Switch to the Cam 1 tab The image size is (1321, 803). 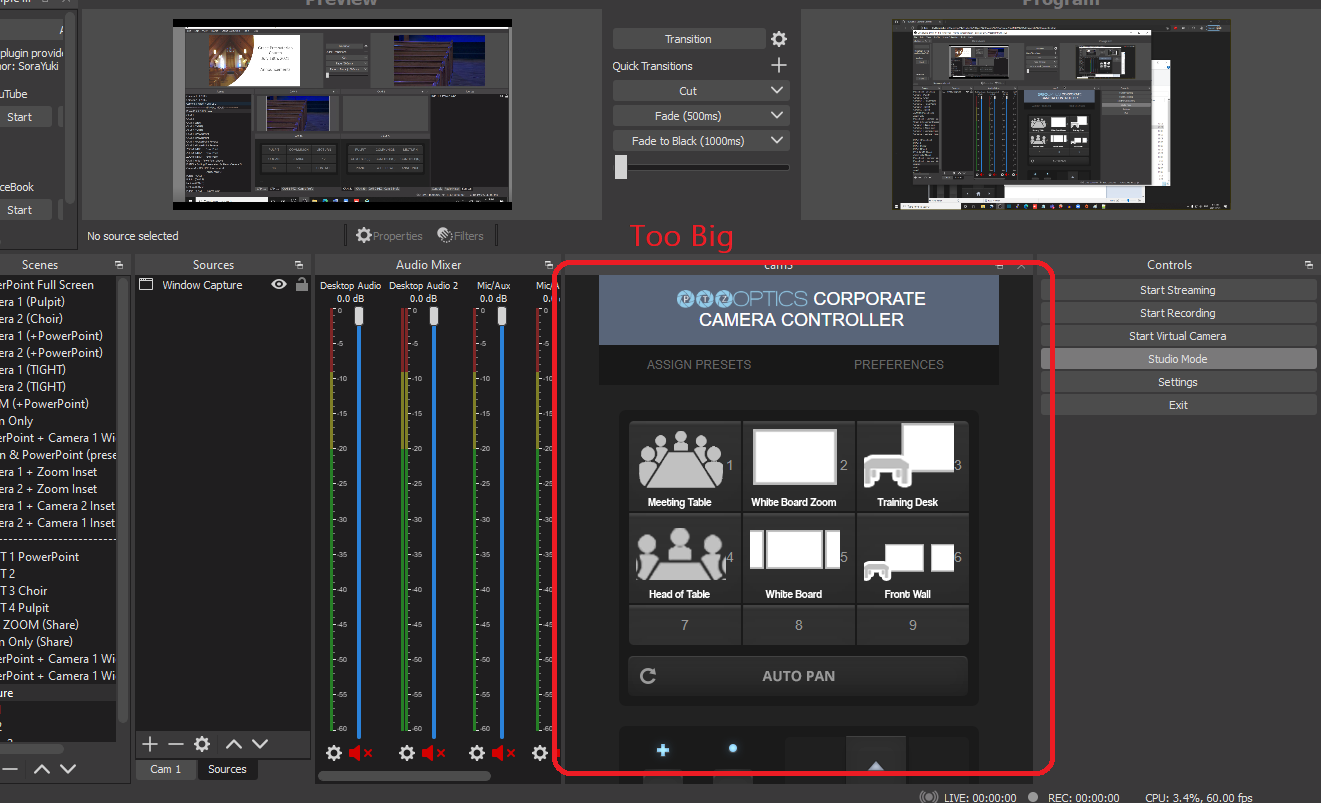(166, 769)
